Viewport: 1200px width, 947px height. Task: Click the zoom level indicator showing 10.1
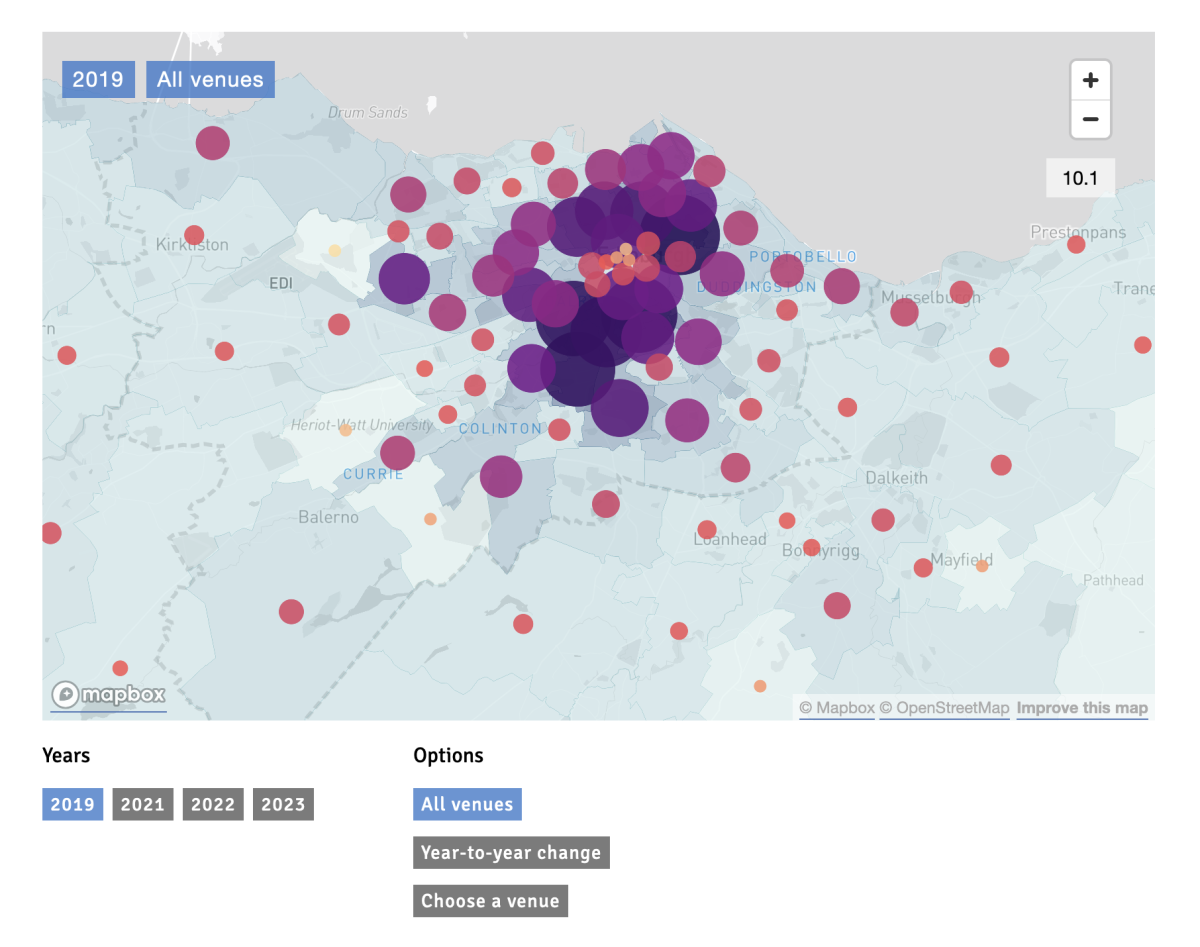click(x=1080, y=177)
